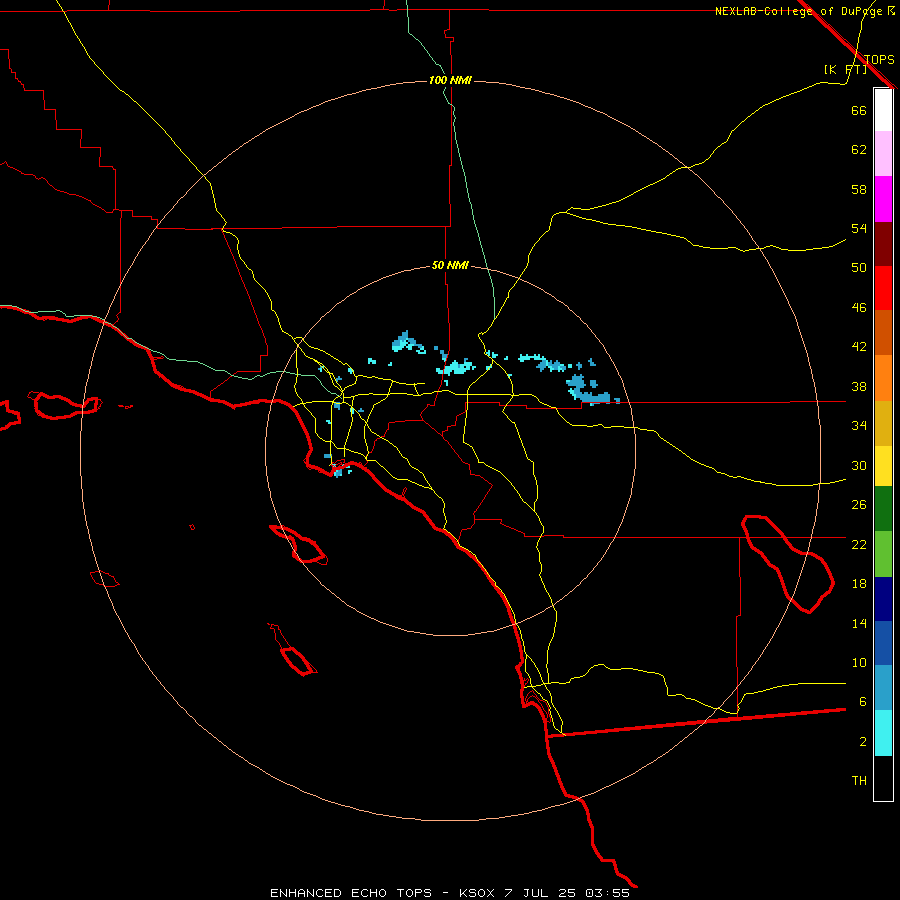Click the legend value 18

(x=859, y=584)
